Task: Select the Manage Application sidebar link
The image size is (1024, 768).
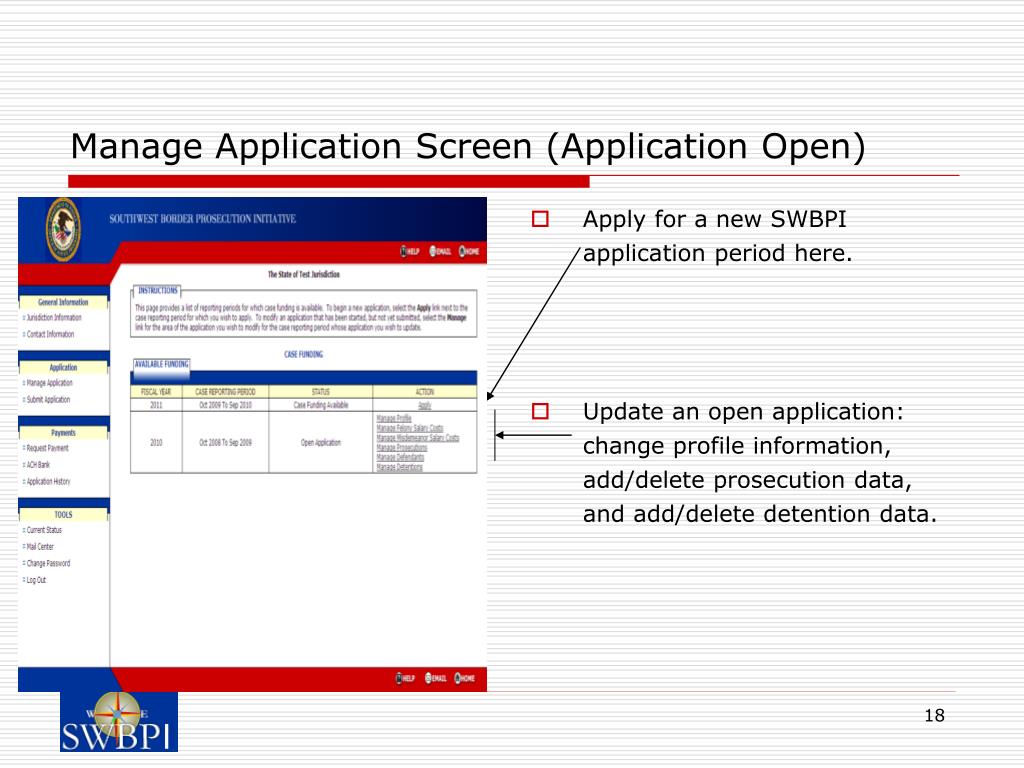Action: (x=49, y=383)
